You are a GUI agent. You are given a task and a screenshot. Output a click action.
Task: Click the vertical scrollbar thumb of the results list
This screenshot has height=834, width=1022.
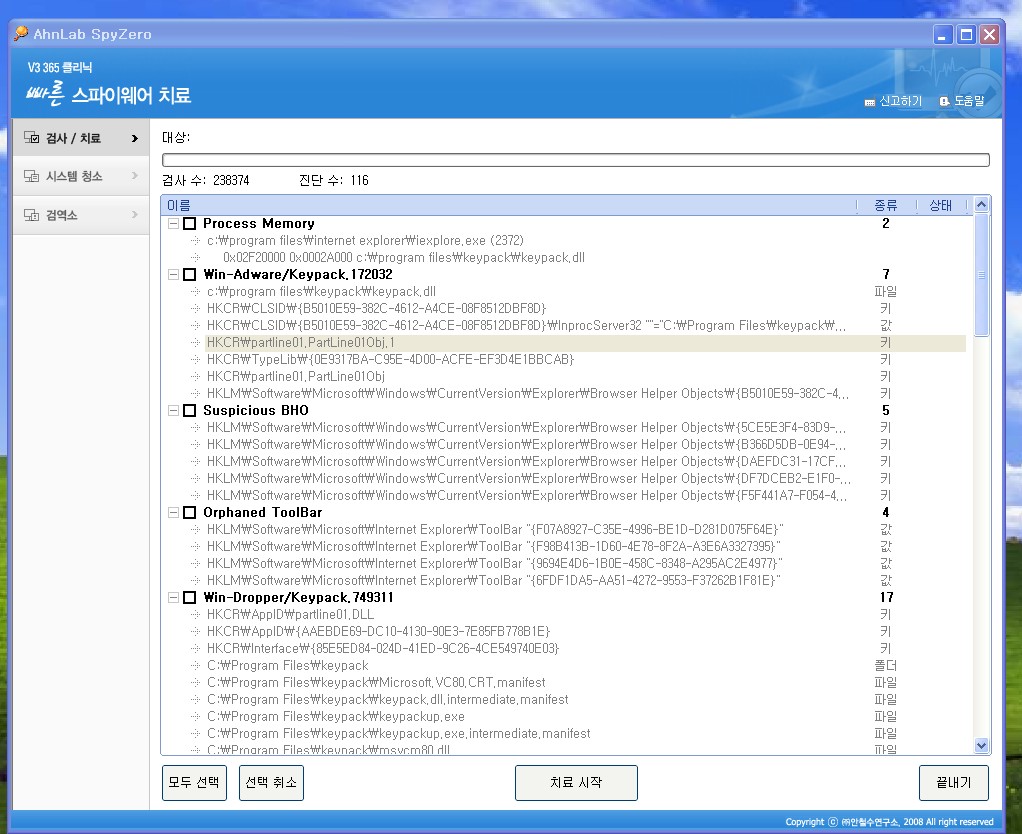[982, 275]
